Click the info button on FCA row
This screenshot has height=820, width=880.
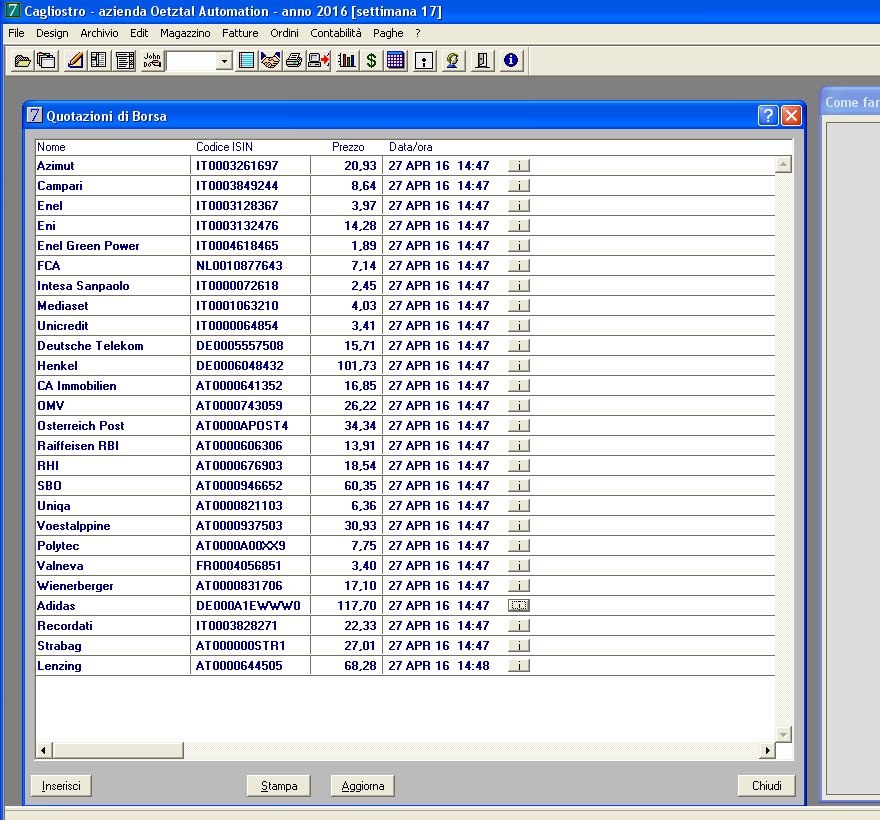point(519,265)
